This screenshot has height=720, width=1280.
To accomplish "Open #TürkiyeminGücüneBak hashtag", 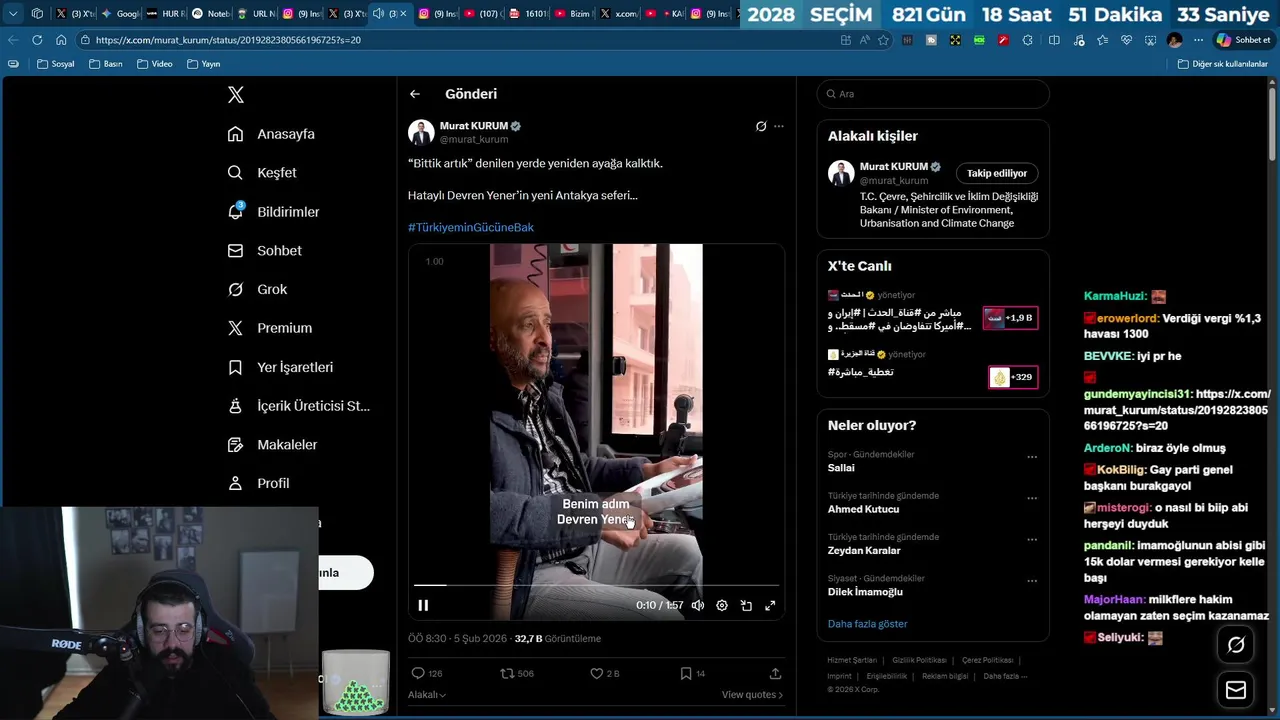I will (471, 227).
